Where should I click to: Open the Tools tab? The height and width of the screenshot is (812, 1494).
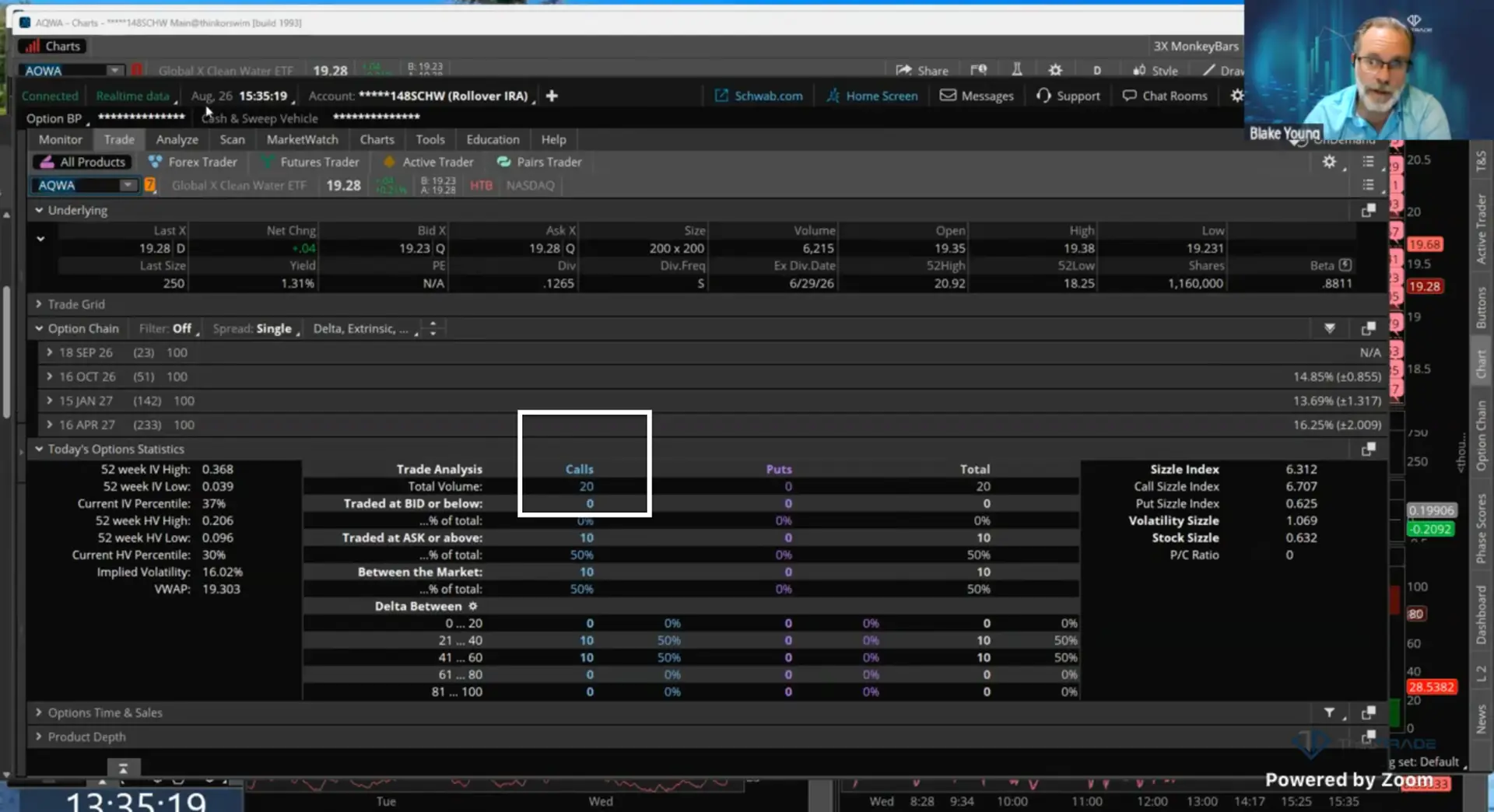coord(430,139)
